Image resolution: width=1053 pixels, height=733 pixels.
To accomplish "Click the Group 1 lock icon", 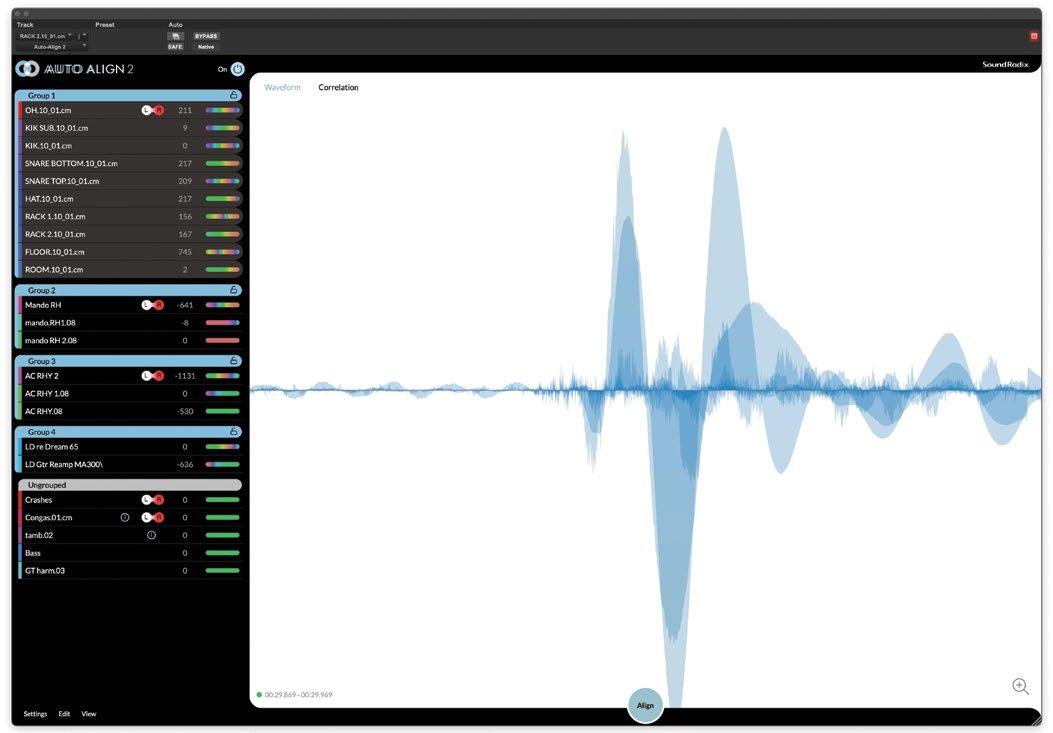I will pyautogui.click(x=234, y=95).
